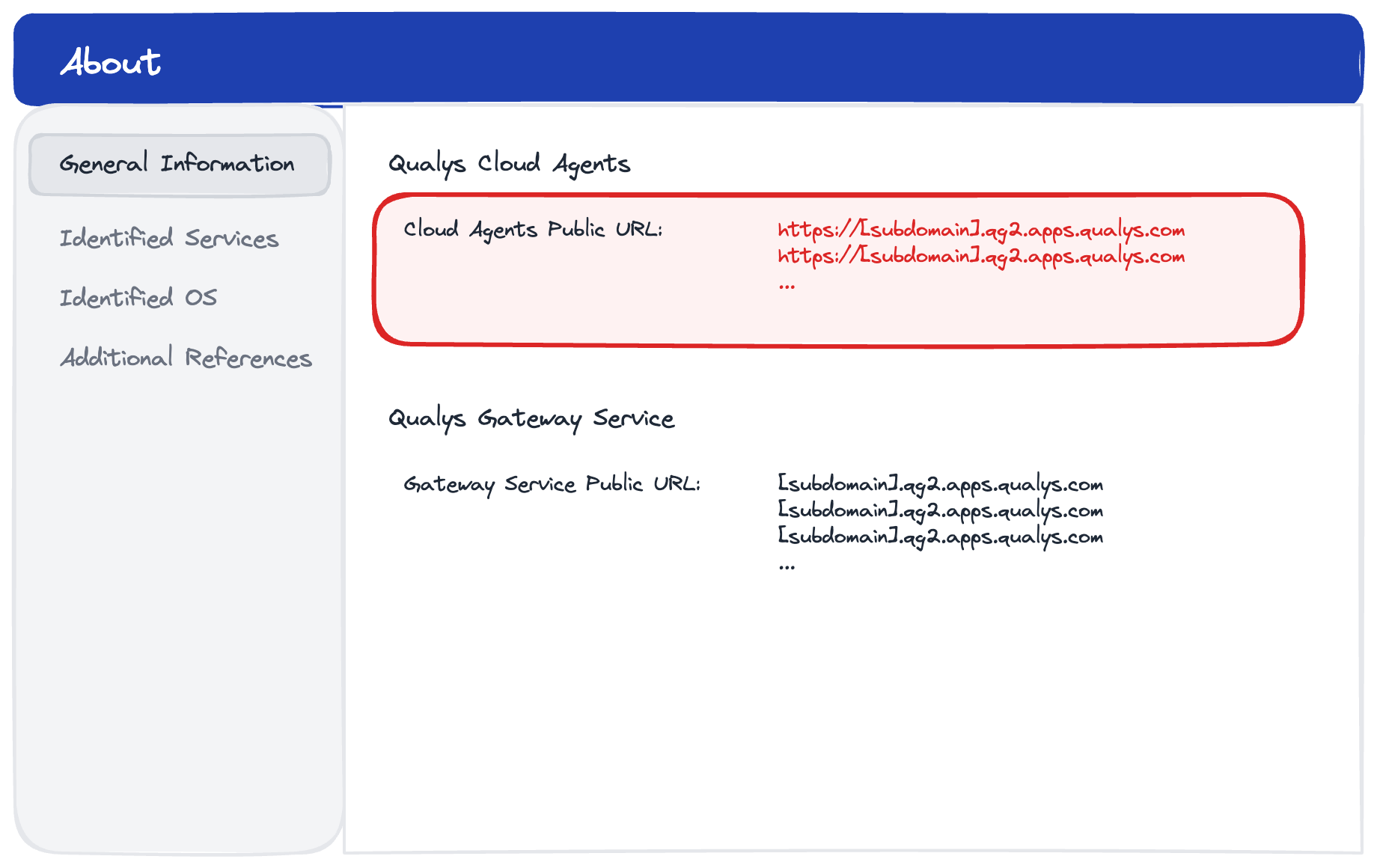Select the second Gateway Service subdomain URL
The width and height of the screenshot is (1377, 868).
pos(939,510)
